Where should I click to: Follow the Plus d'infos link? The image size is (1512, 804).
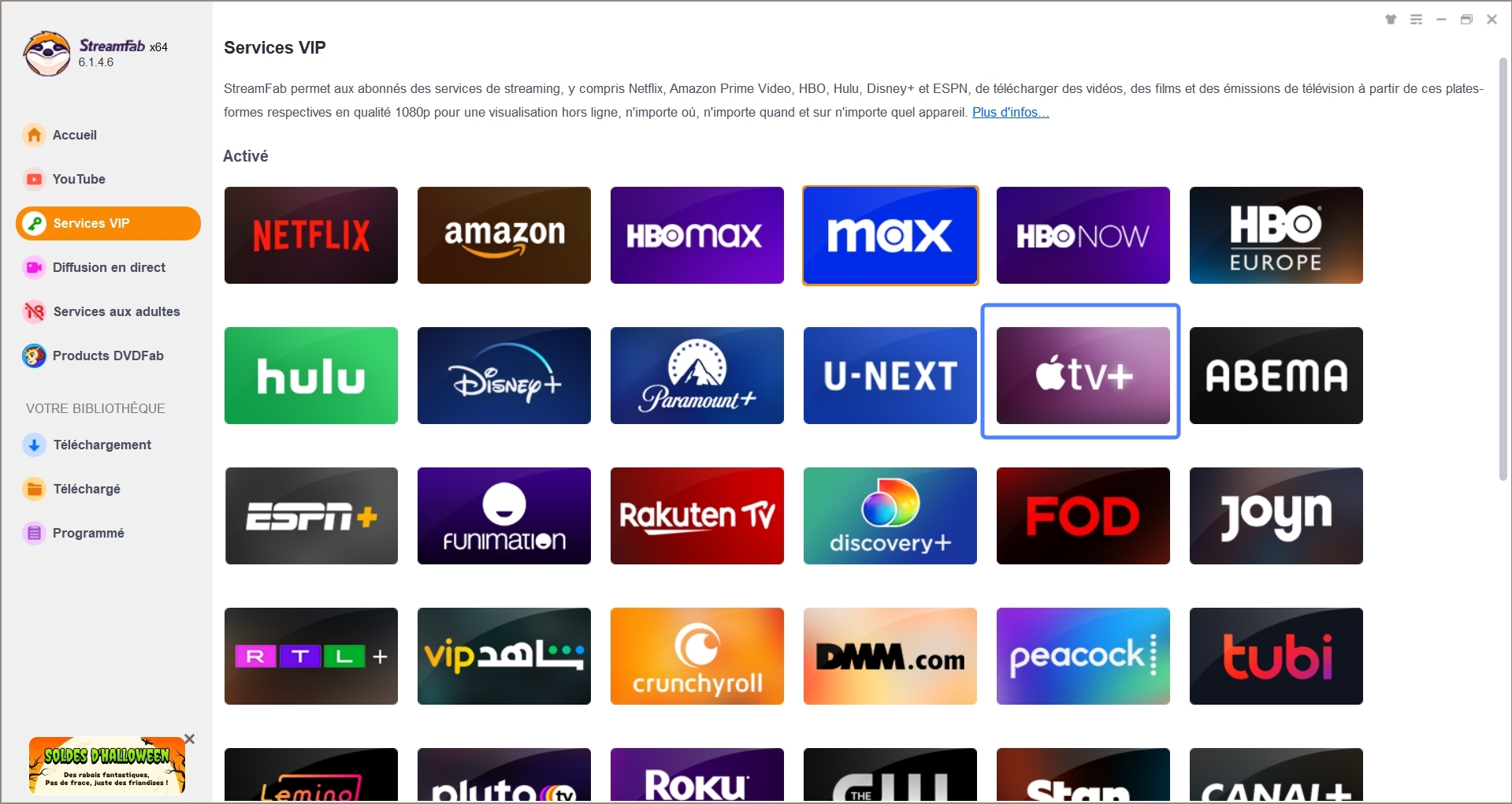tap(1010, 112)
